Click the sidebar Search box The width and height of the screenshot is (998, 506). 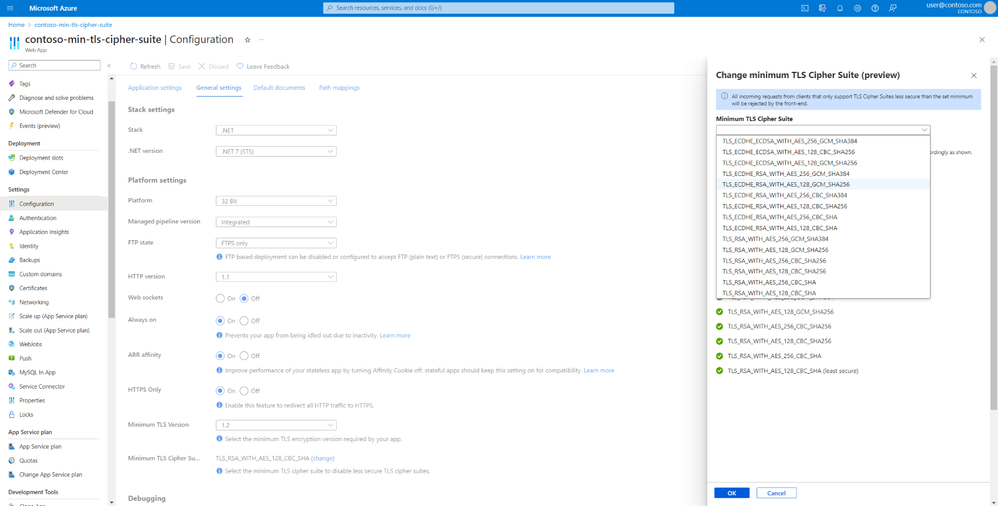(x=54, y=65)
